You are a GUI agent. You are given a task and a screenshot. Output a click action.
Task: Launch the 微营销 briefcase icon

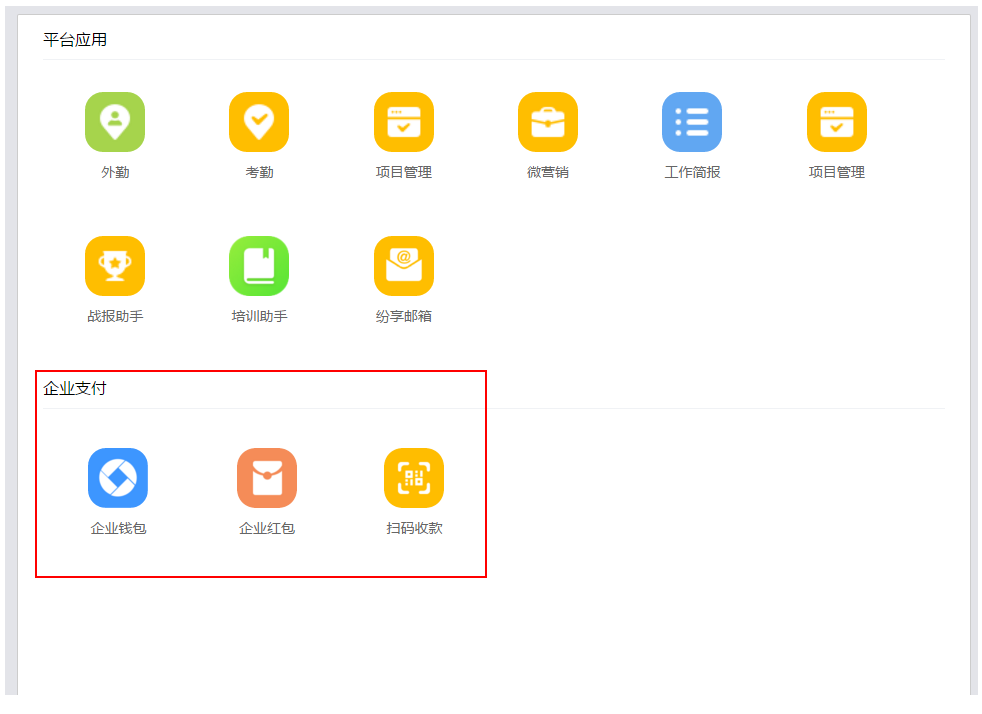pyautogui.click(x=548, y=122)
